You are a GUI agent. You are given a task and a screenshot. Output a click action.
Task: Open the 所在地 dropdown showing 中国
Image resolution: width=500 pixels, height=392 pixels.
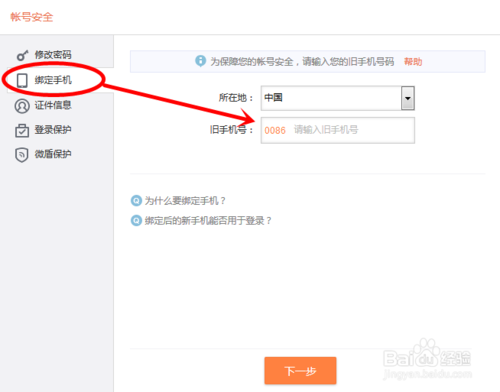pos(338,98)
